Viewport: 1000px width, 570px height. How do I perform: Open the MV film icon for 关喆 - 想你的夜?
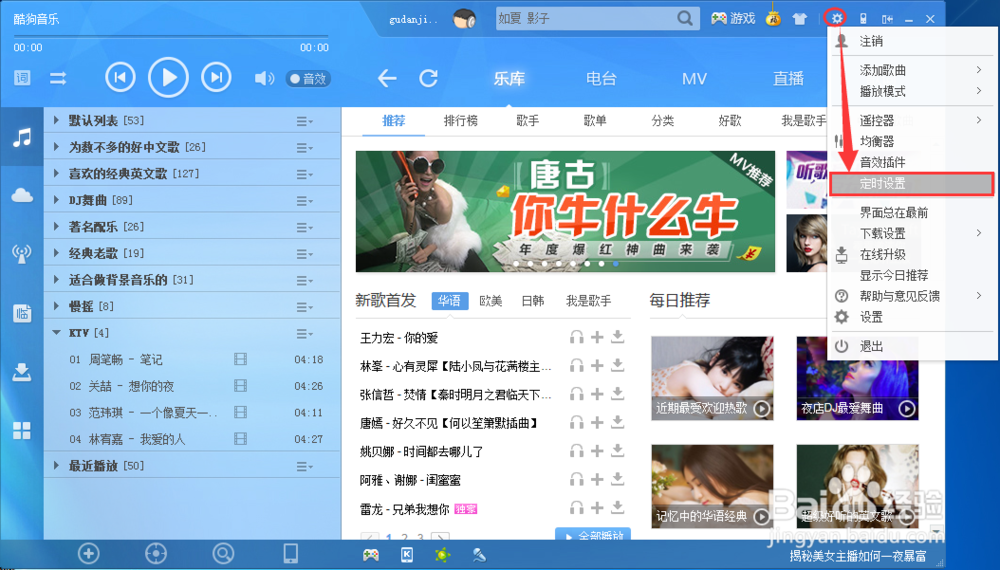click(x=240, y=386)
